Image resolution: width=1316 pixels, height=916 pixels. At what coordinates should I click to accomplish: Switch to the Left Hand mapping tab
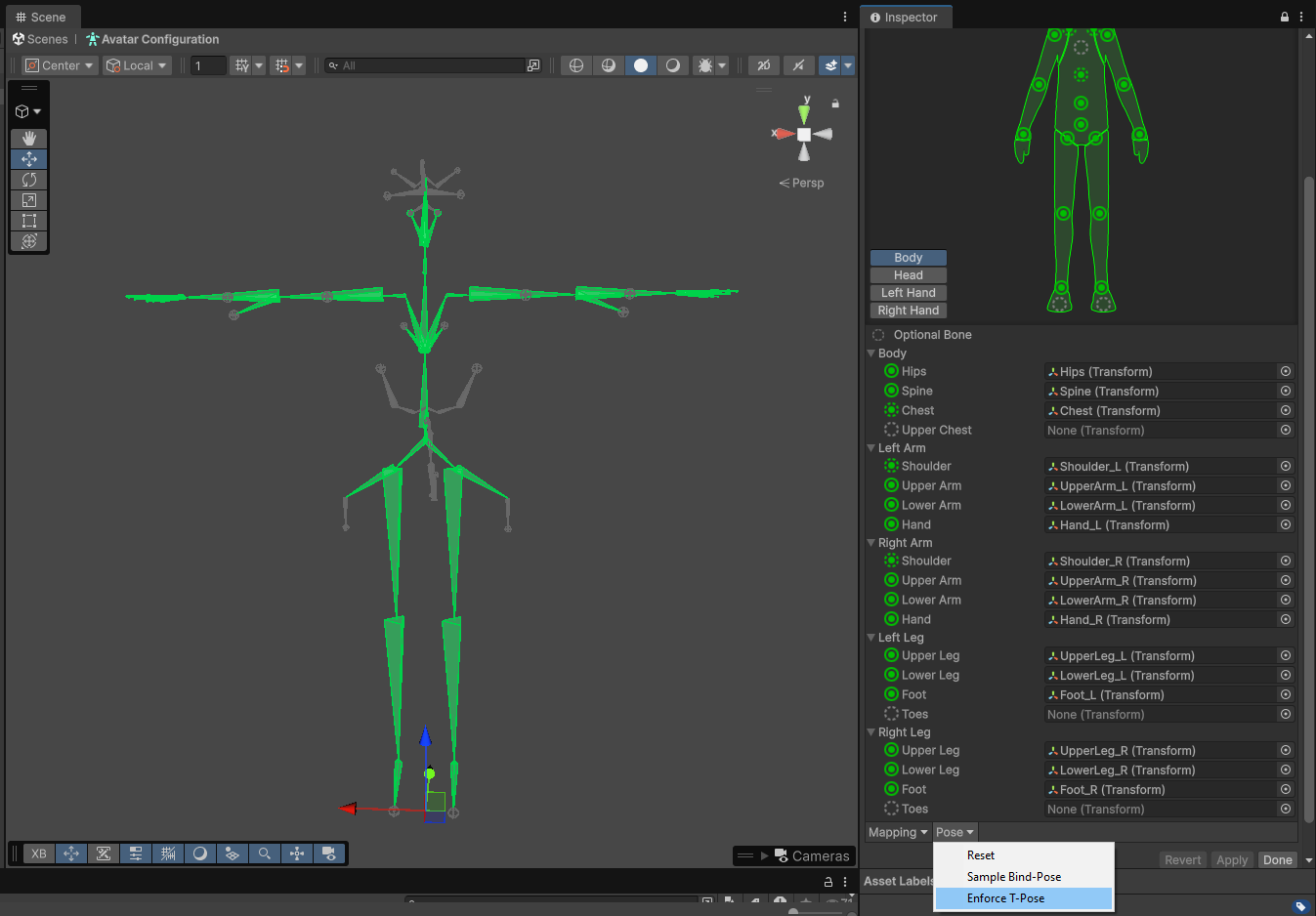908,292
